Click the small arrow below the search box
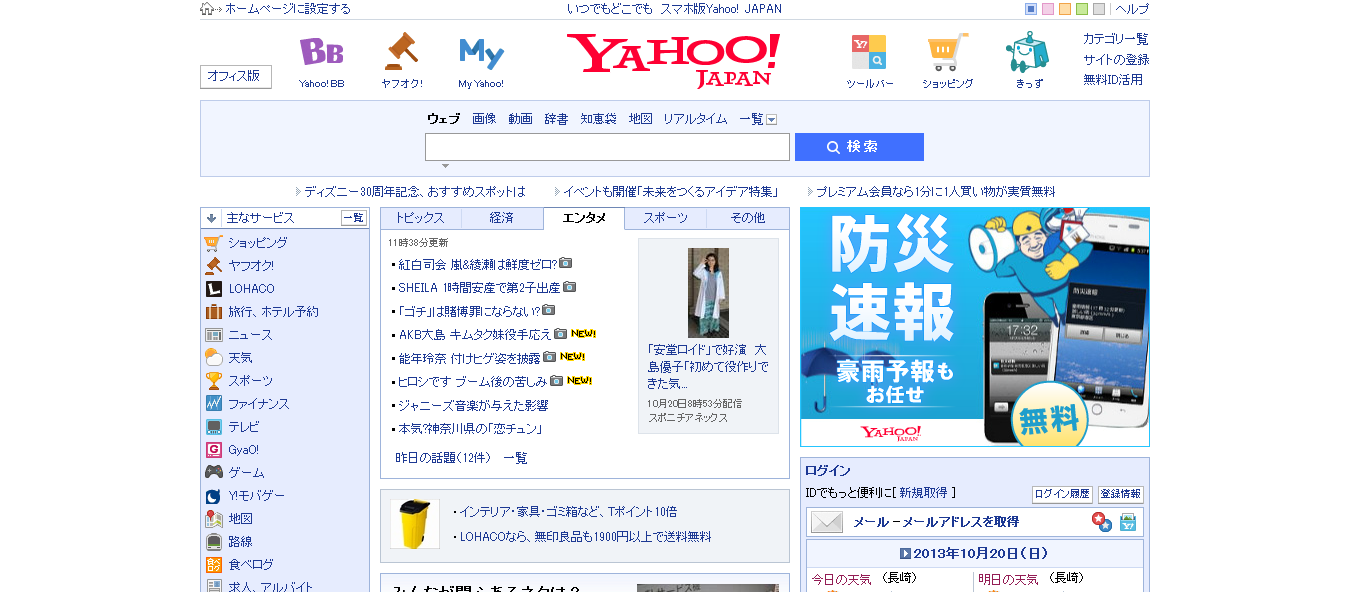 pos(445,166)
